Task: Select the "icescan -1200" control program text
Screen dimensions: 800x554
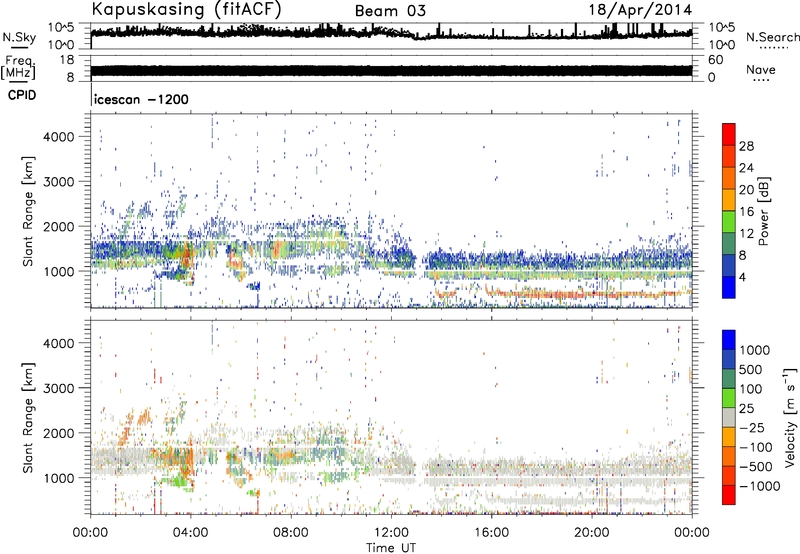Action: (141, 99)
